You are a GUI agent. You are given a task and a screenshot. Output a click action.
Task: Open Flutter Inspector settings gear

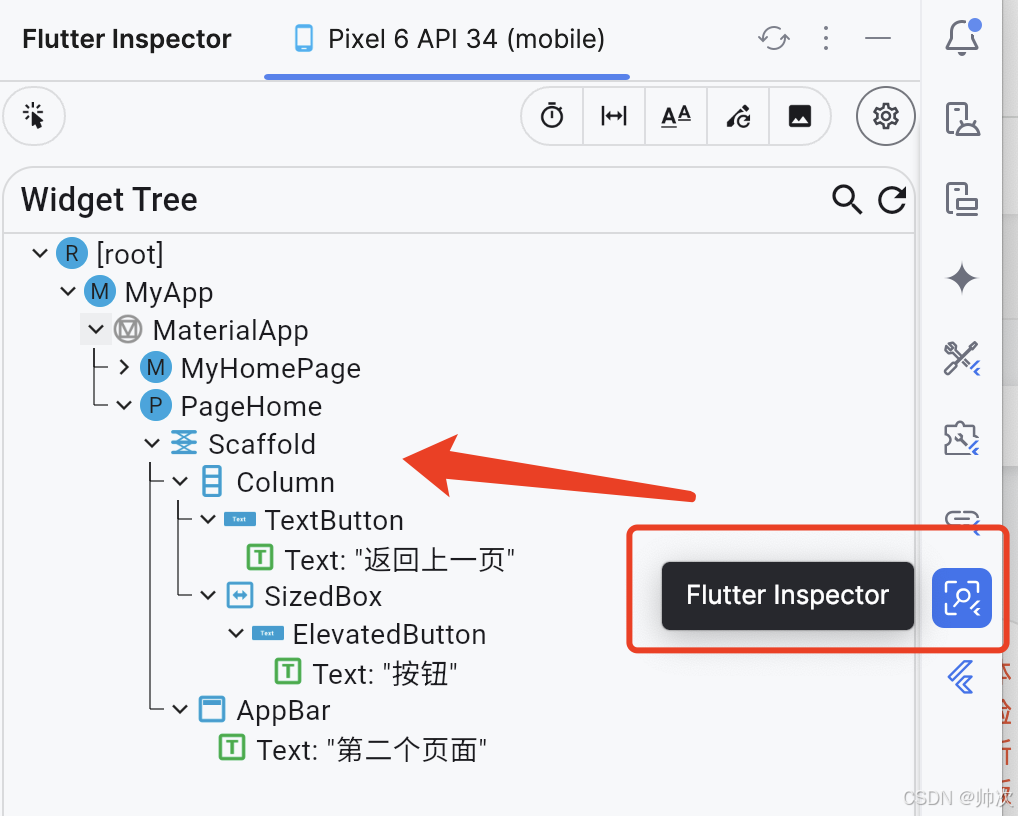pyautogui.click(x=886, y=116)
